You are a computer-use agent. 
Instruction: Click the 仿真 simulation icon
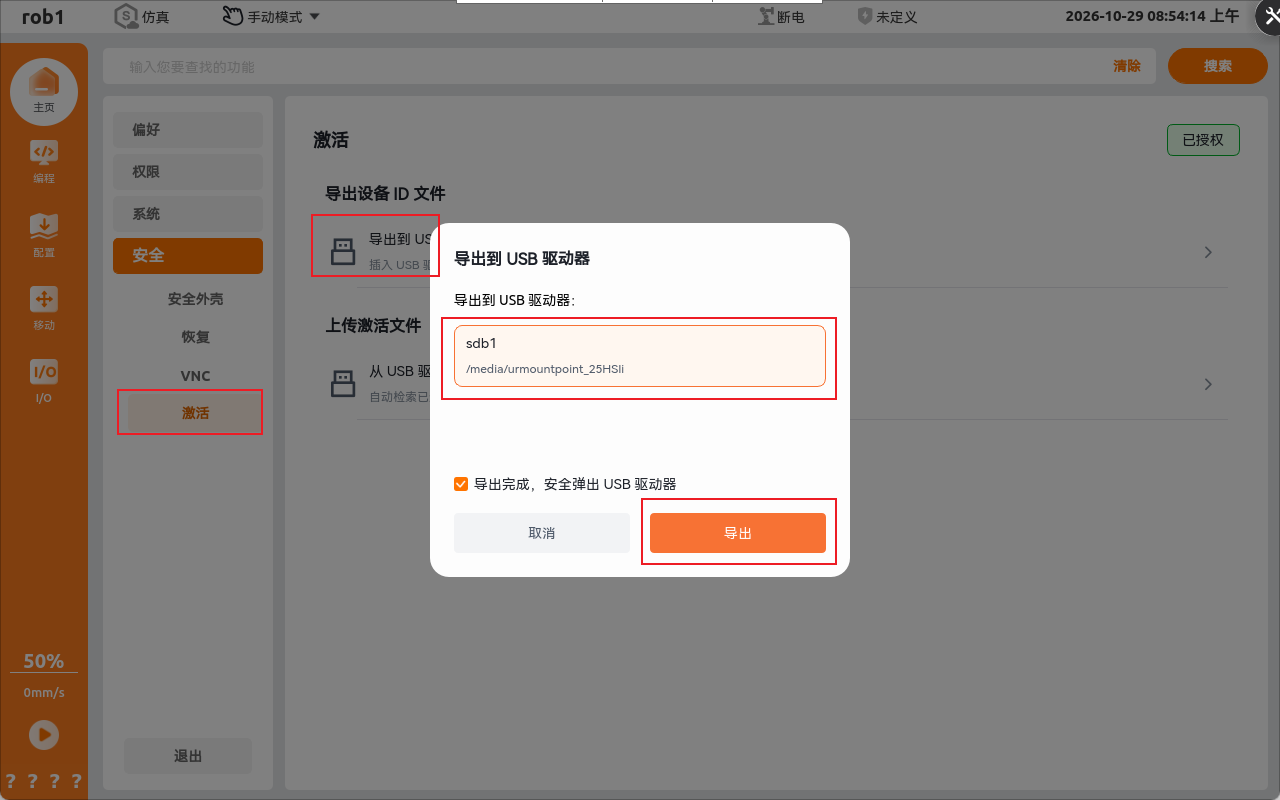coord(126,16)
